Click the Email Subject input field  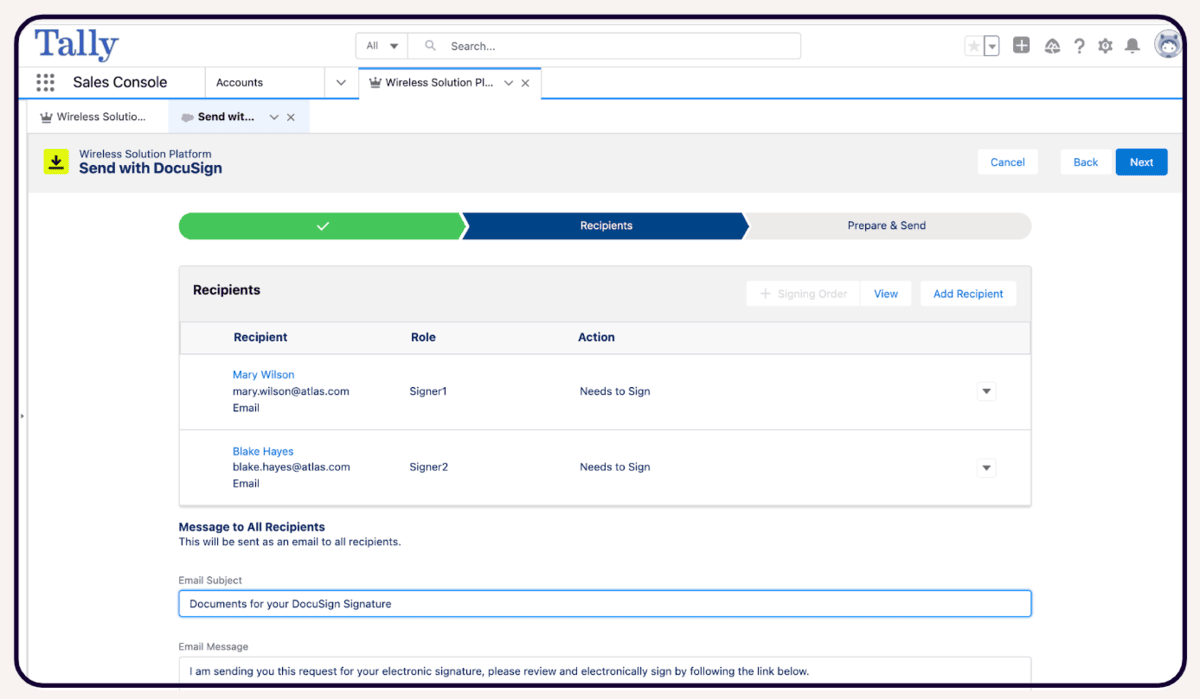tap(604, 604)
